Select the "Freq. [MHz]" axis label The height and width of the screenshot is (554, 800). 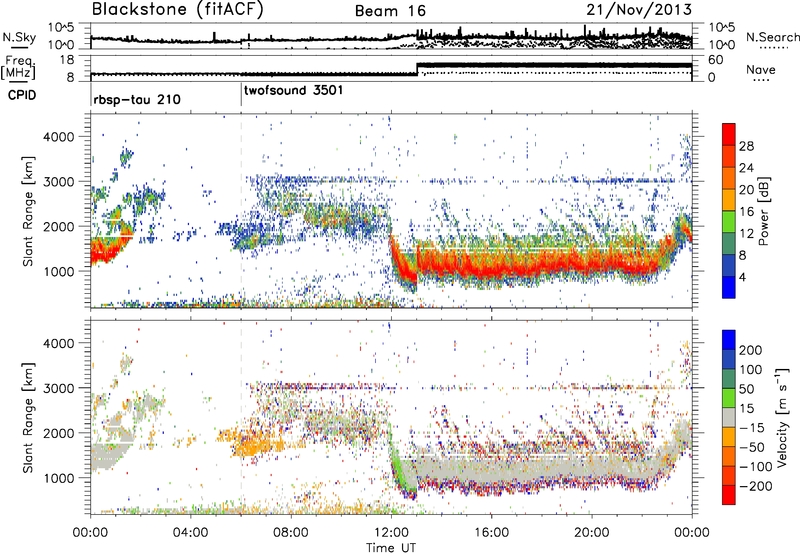pos(19,67)
